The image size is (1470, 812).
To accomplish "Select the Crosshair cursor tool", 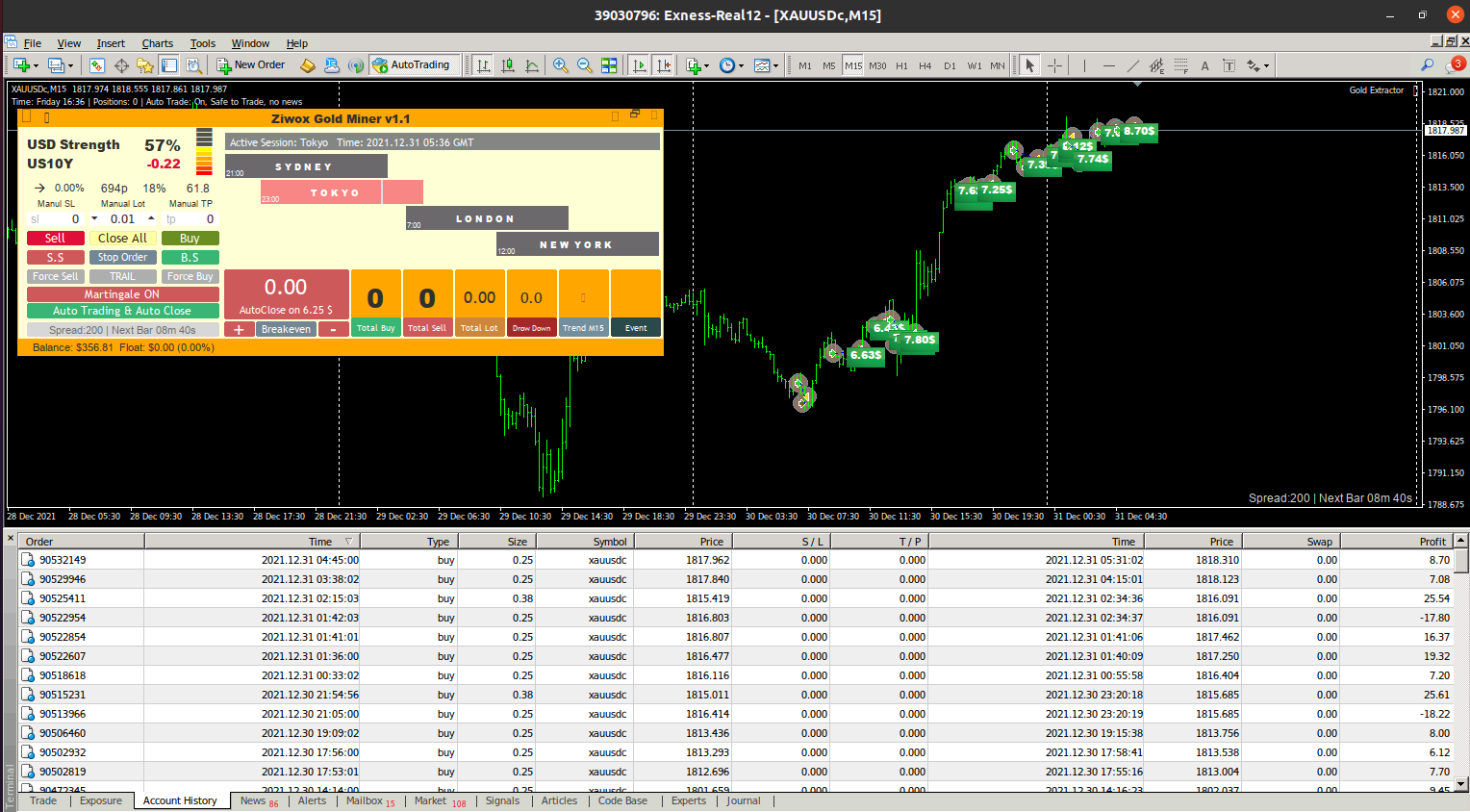I will click(x=1054, y=65).
